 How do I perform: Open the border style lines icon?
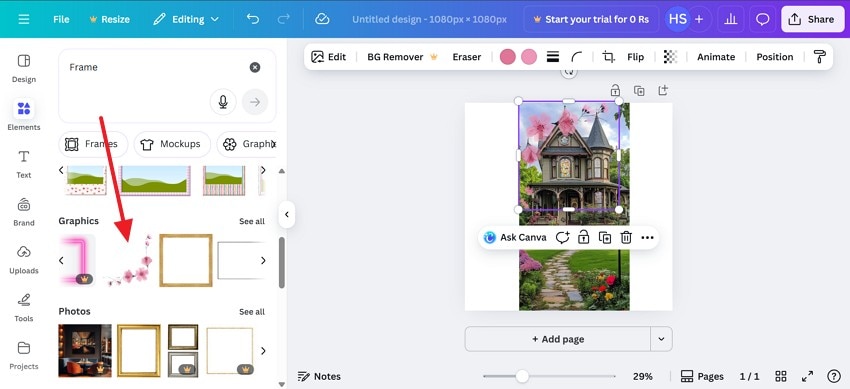(x=553, y=57)
